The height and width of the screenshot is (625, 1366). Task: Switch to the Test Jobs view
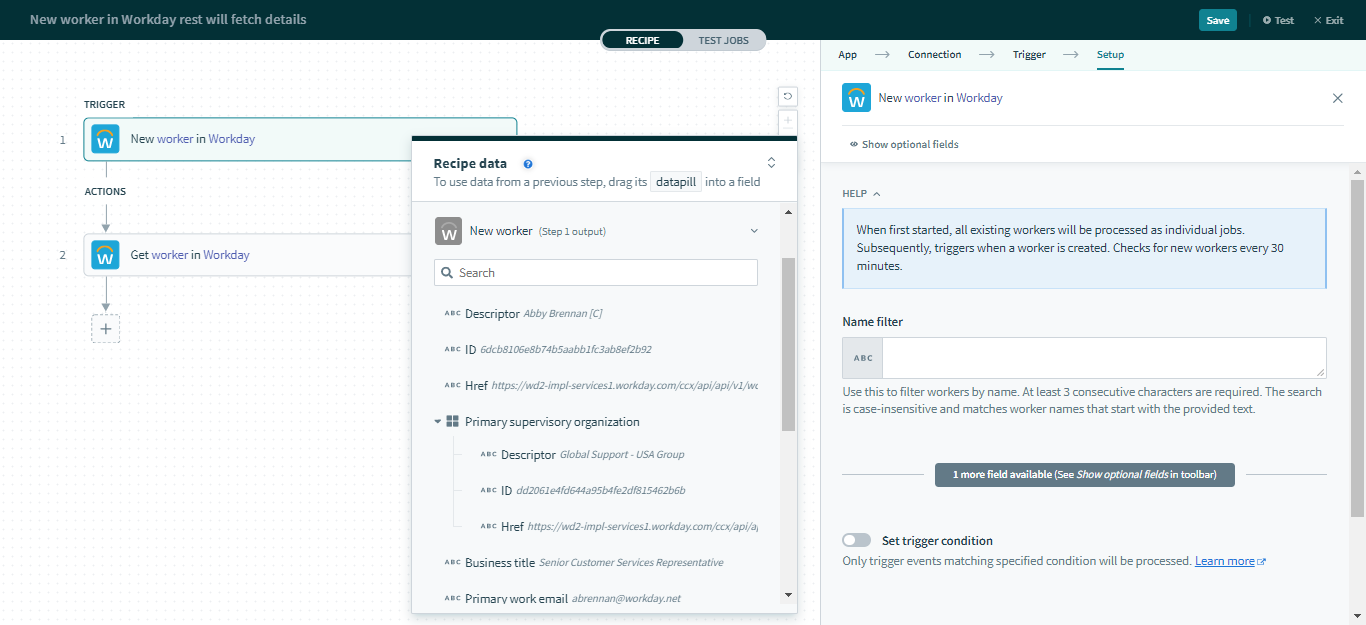pos(723,40)
